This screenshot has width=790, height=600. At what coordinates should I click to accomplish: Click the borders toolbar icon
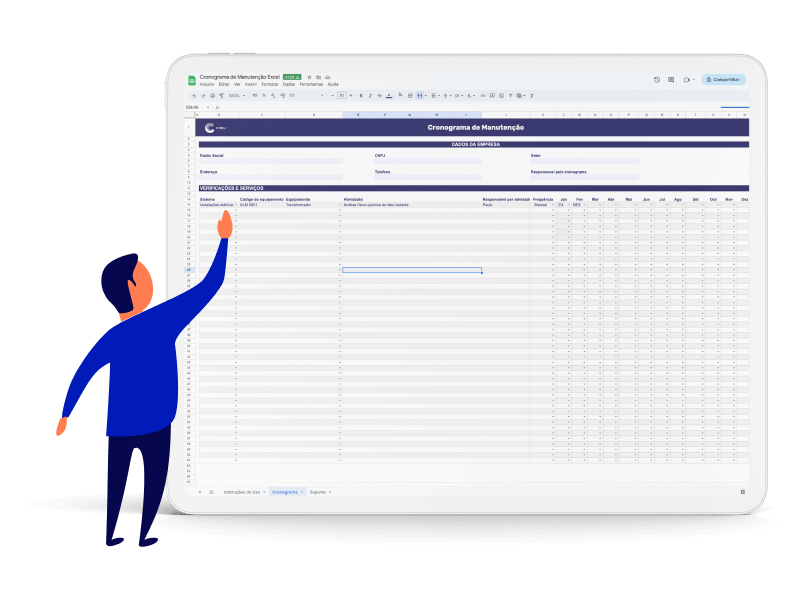410,96
